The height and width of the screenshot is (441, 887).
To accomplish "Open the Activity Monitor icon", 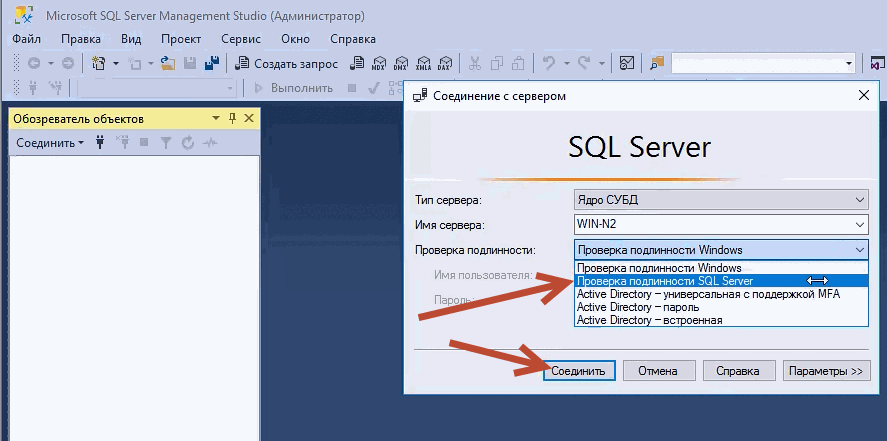I will [627, 63].
